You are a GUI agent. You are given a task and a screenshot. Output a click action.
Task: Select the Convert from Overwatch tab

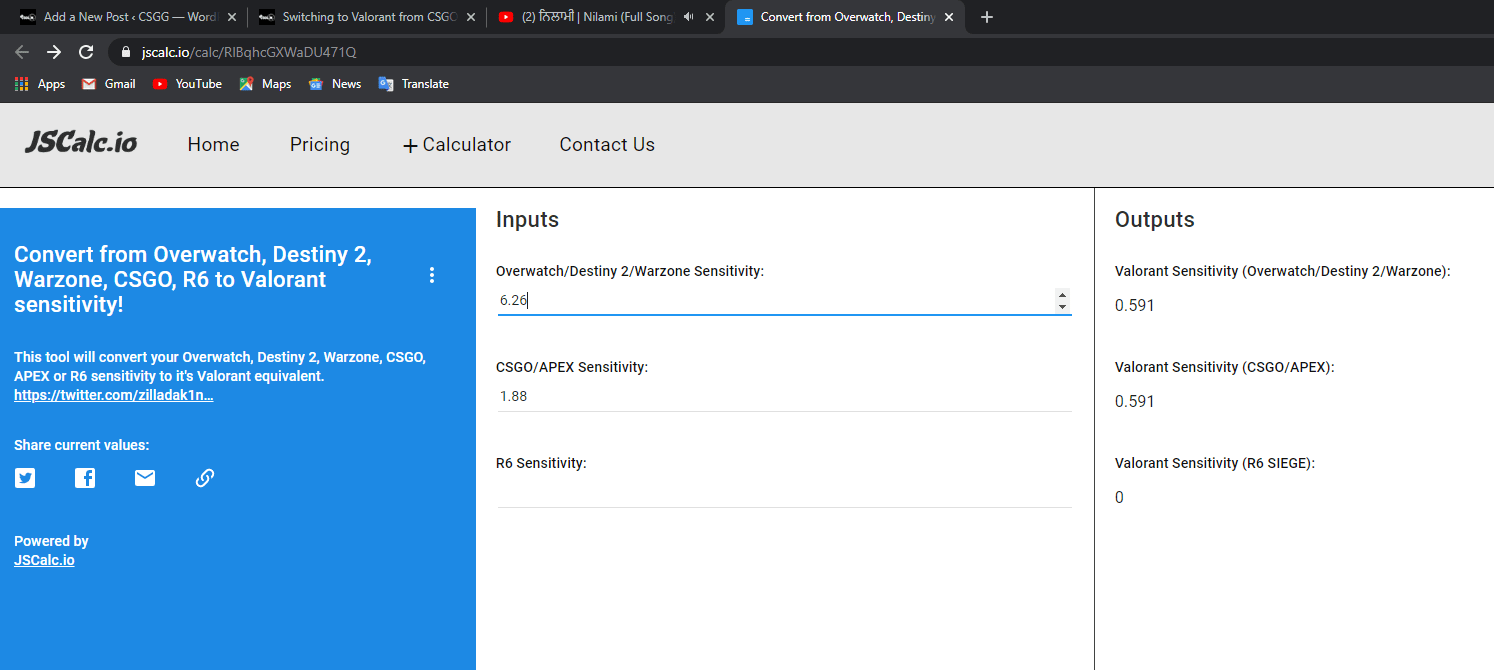[x=844, y=17]
